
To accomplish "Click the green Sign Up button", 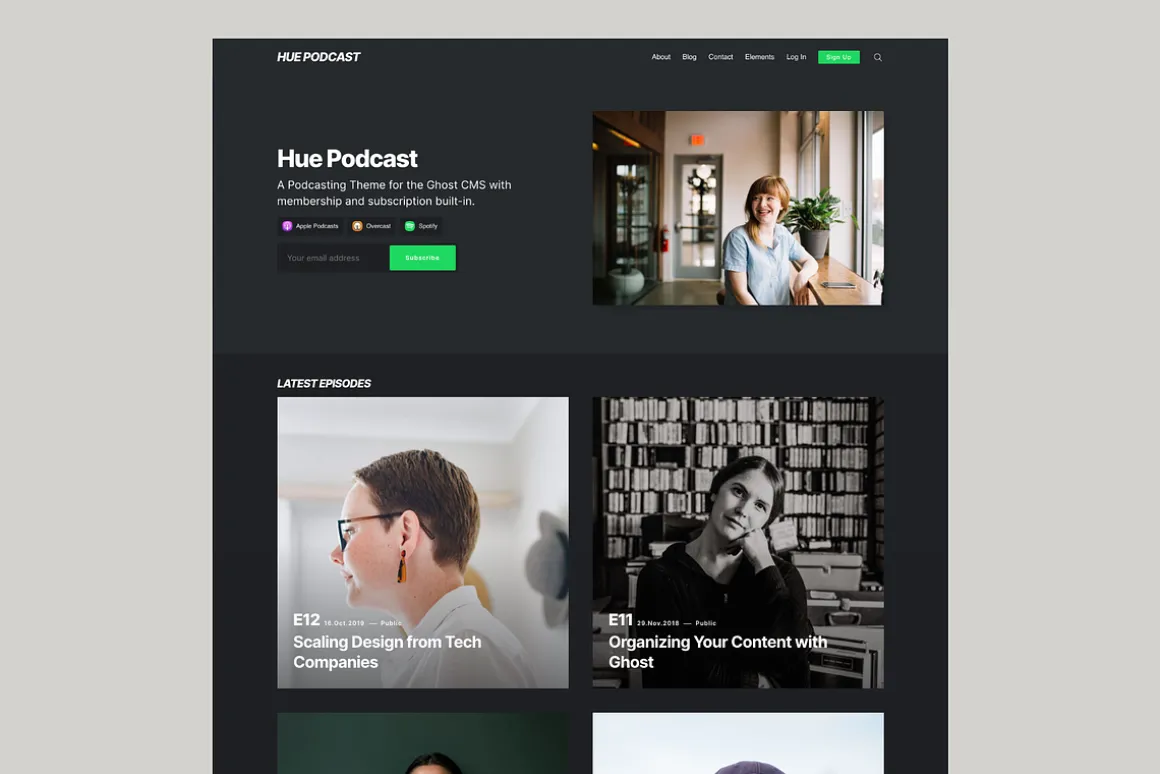I will (838, 57).
